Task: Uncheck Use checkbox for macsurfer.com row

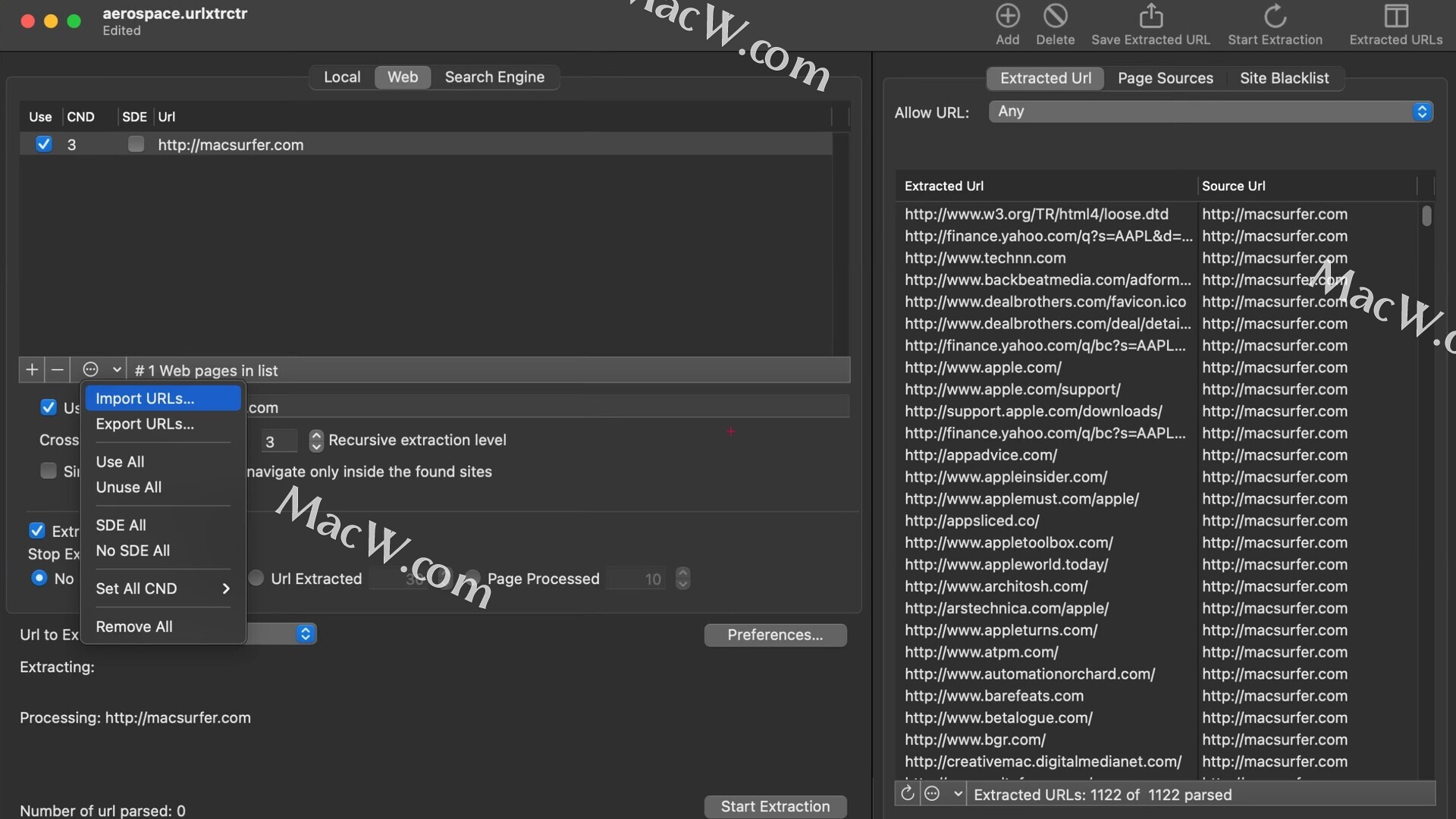Action: pyautogui.click(x=44, y=144)
